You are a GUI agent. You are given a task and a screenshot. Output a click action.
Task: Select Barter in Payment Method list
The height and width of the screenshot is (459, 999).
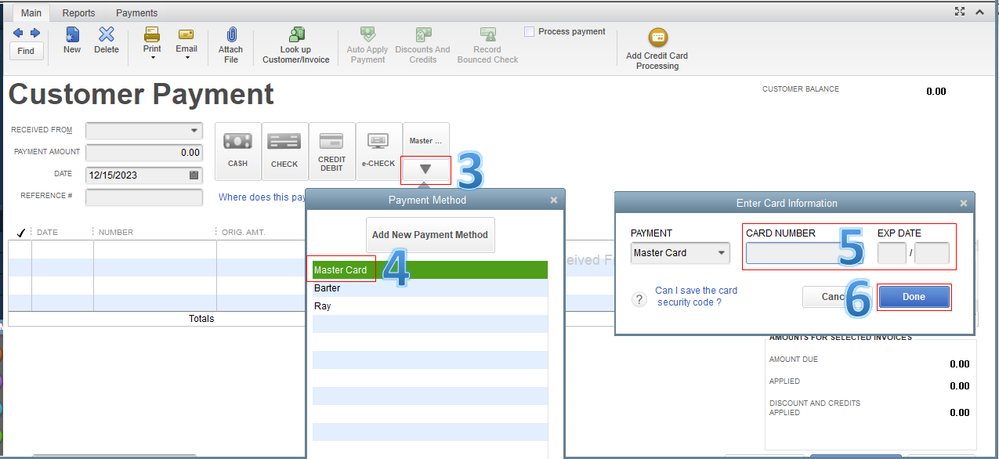430,288
